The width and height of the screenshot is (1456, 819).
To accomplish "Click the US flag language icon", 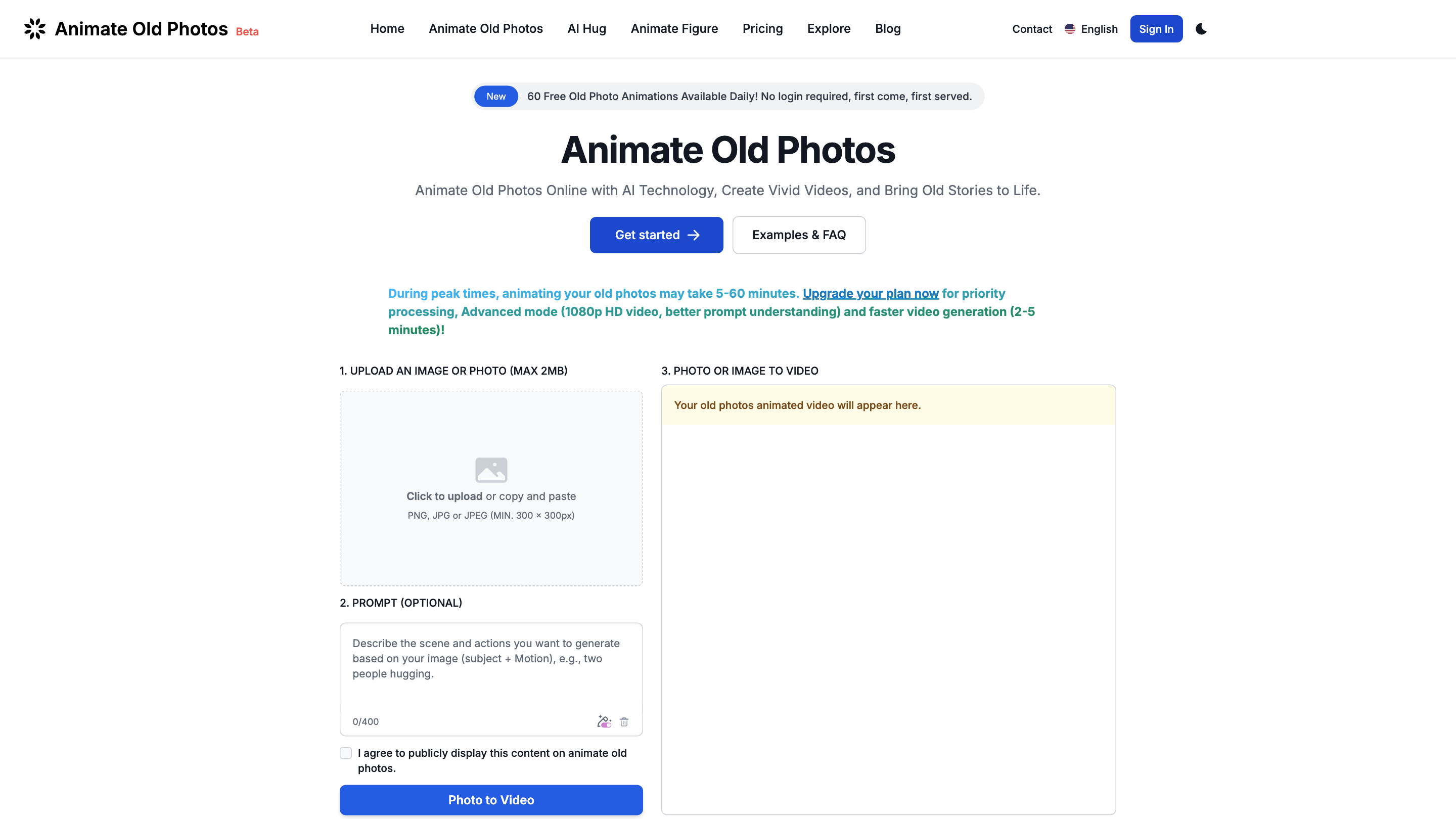I will coord(1069,29).
